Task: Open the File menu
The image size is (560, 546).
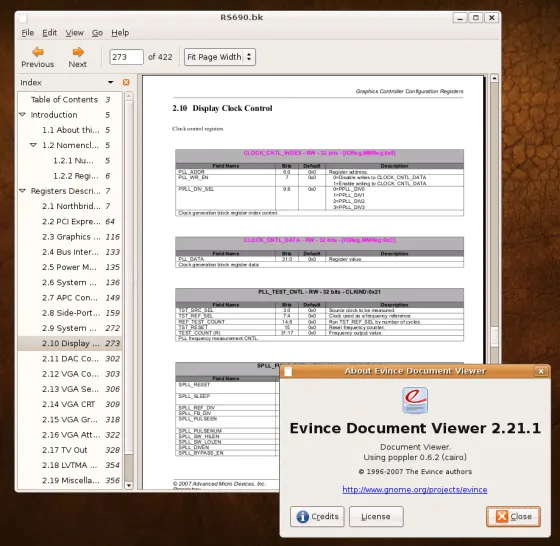Action: coord(28,32)
